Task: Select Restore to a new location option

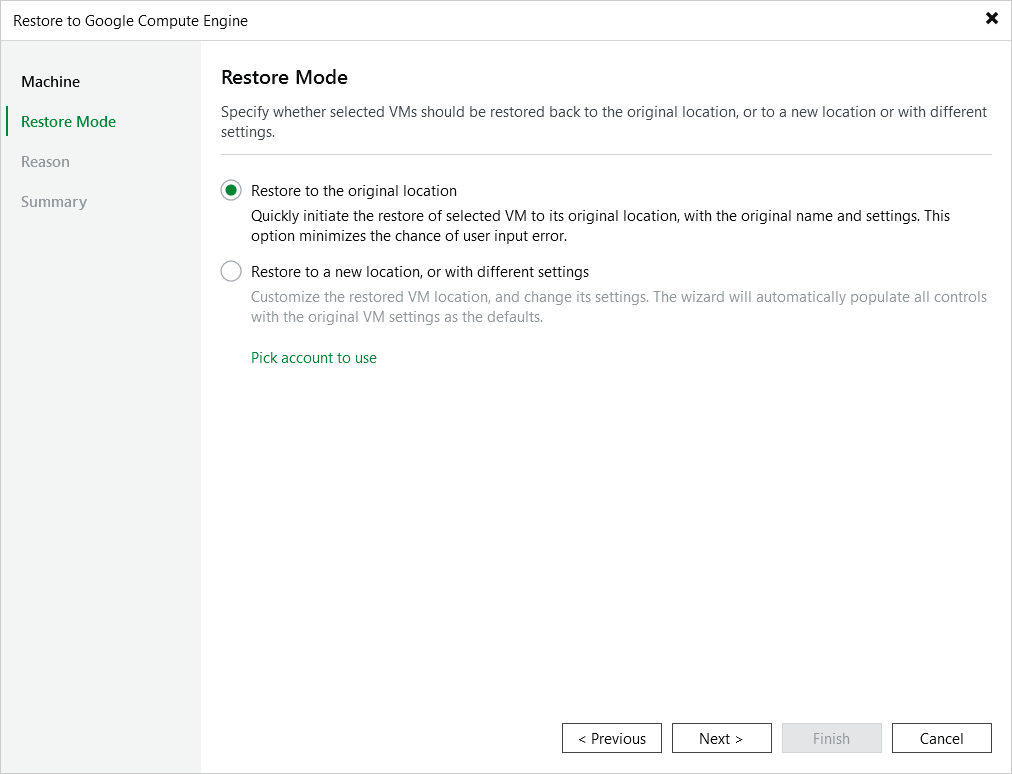Action: point(231,271)
